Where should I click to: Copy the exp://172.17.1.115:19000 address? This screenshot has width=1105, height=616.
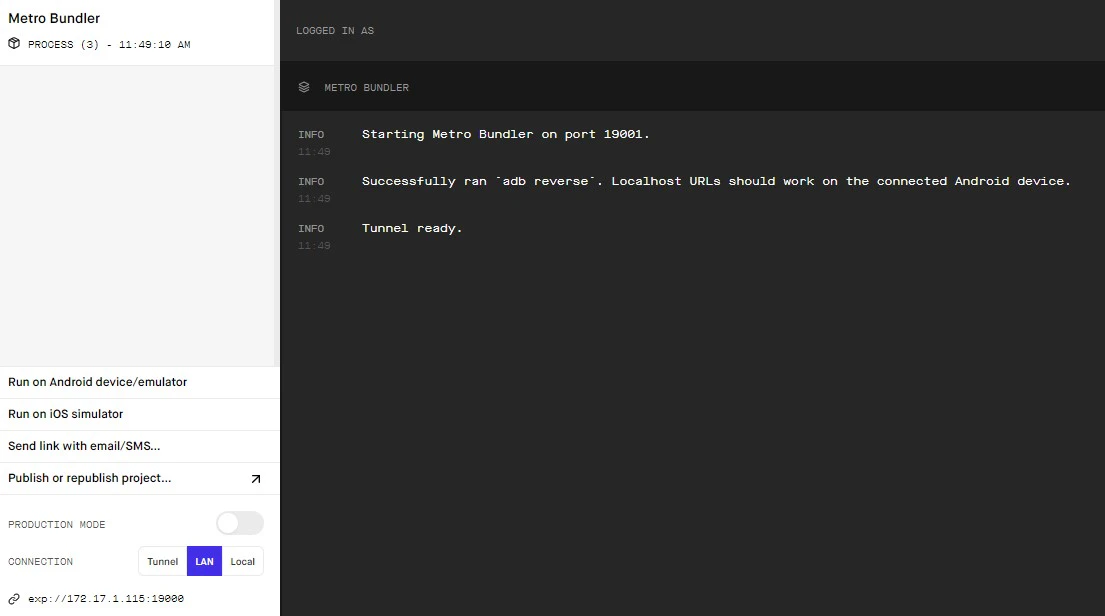[x=106, y=599]
